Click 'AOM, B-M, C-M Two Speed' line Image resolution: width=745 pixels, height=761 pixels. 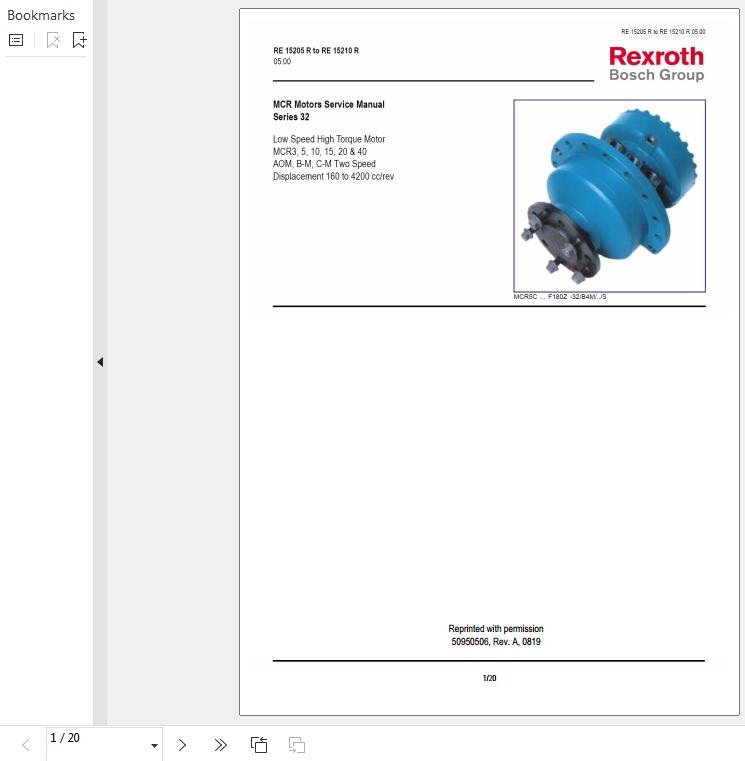324,164
